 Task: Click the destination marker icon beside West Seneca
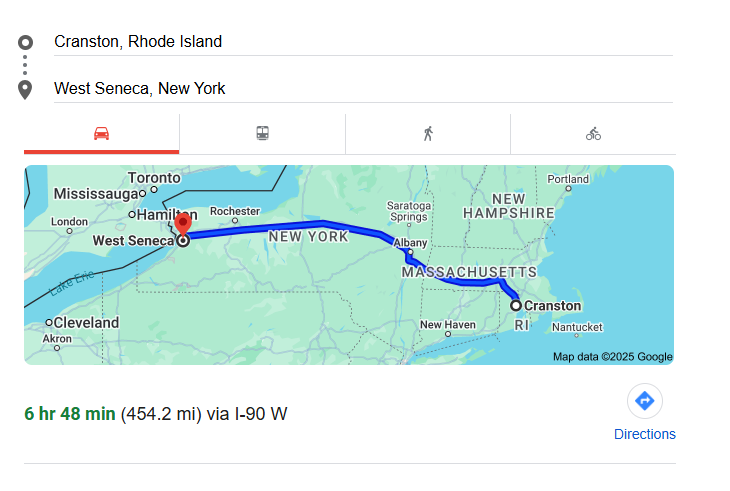26,89
